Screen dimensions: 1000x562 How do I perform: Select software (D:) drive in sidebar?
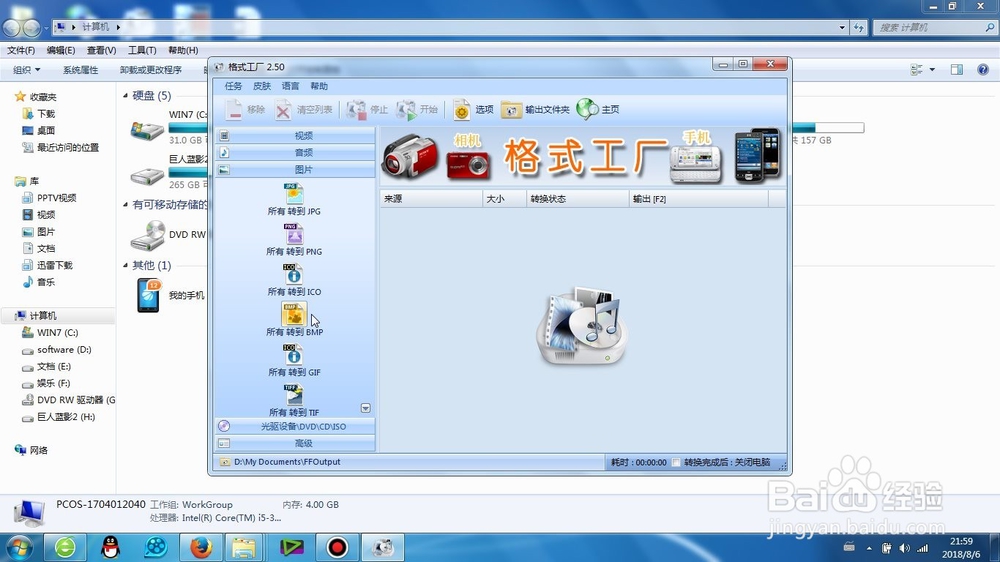click(x=64, y=350)
